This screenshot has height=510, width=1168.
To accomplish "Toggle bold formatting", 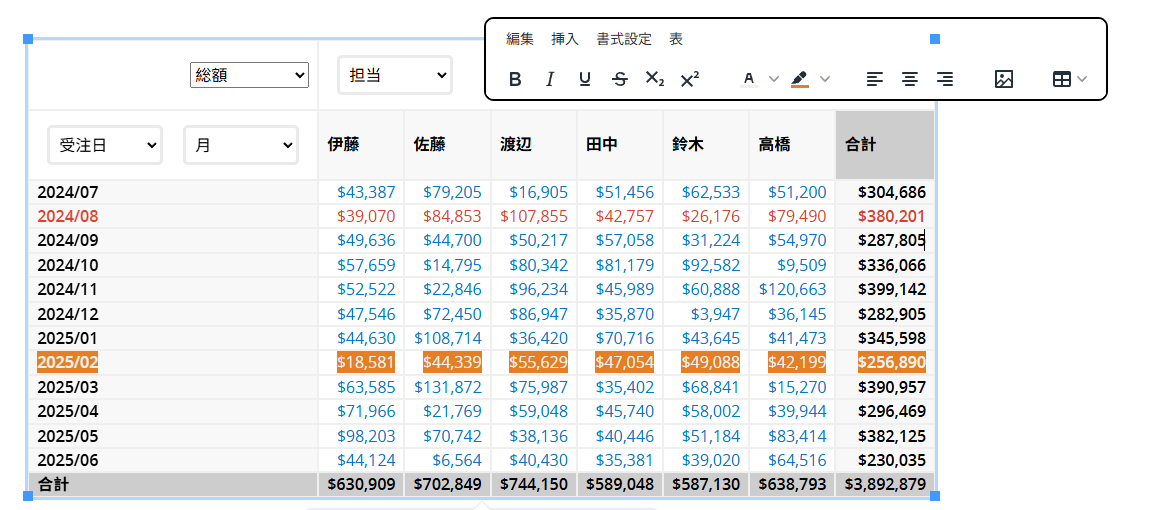I will point(515,79).
